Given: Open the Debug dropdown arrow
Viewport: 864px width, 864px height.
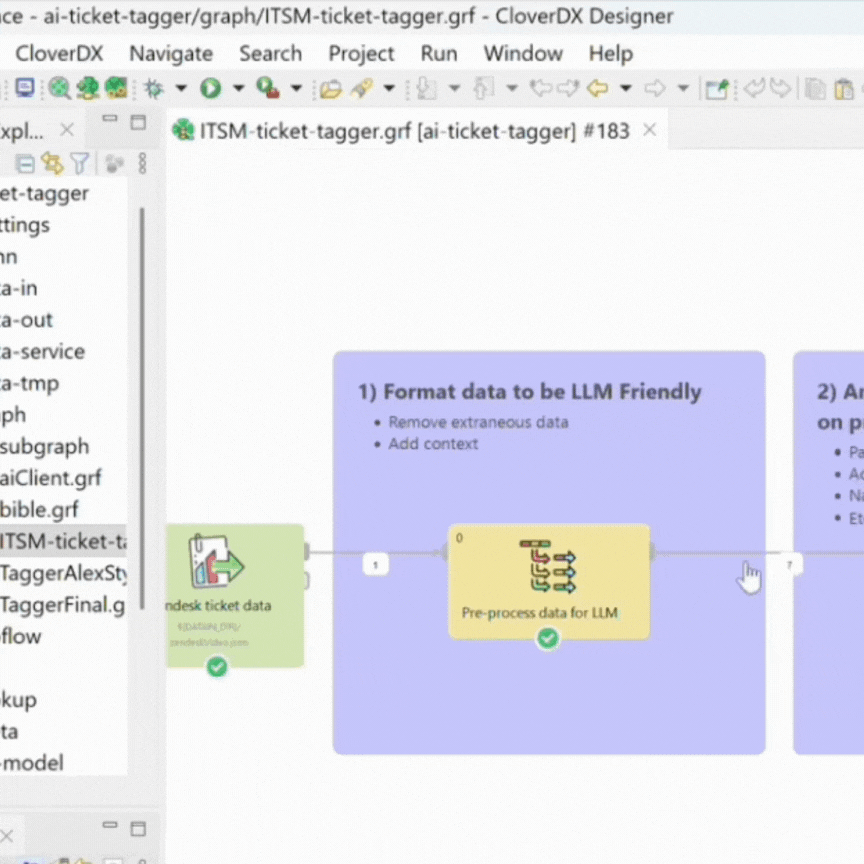Looking at the screenshot, I should (x=181, y=88).
